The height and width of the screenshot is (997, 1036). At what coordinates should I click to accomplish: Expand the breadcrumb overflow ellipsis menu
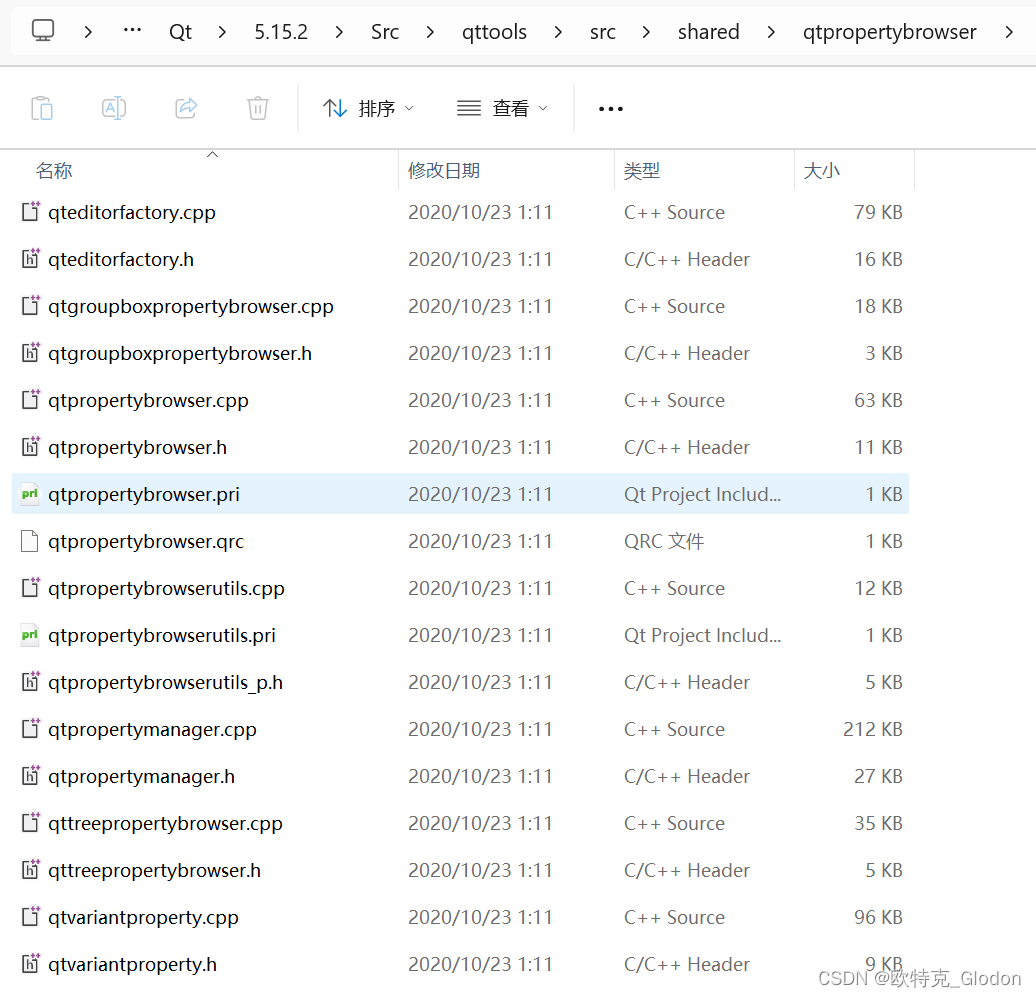(131, 31)
